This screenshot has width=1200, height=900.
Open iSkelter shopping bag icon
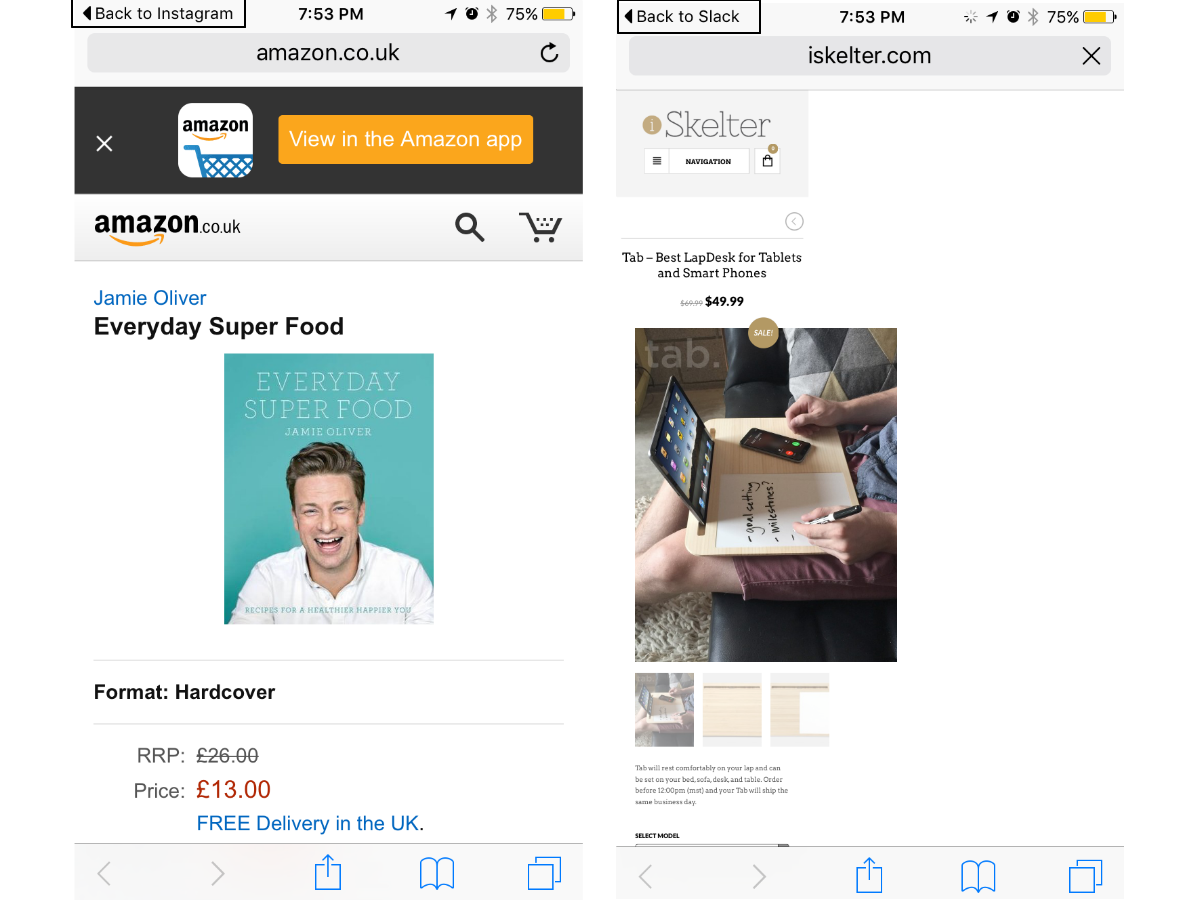click(767, 160)
